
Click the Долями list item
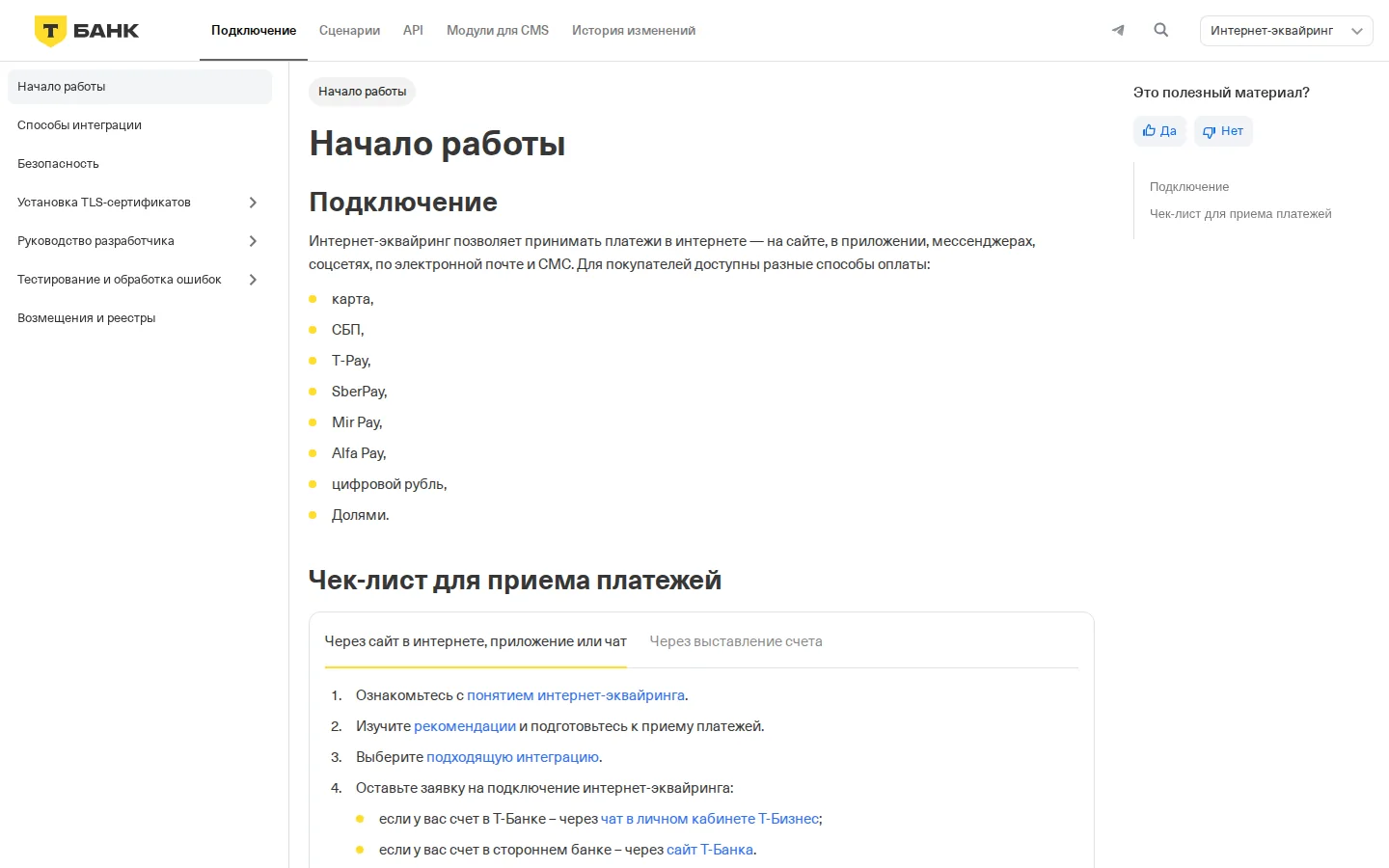pyautogui.click(x=360, y=515)
